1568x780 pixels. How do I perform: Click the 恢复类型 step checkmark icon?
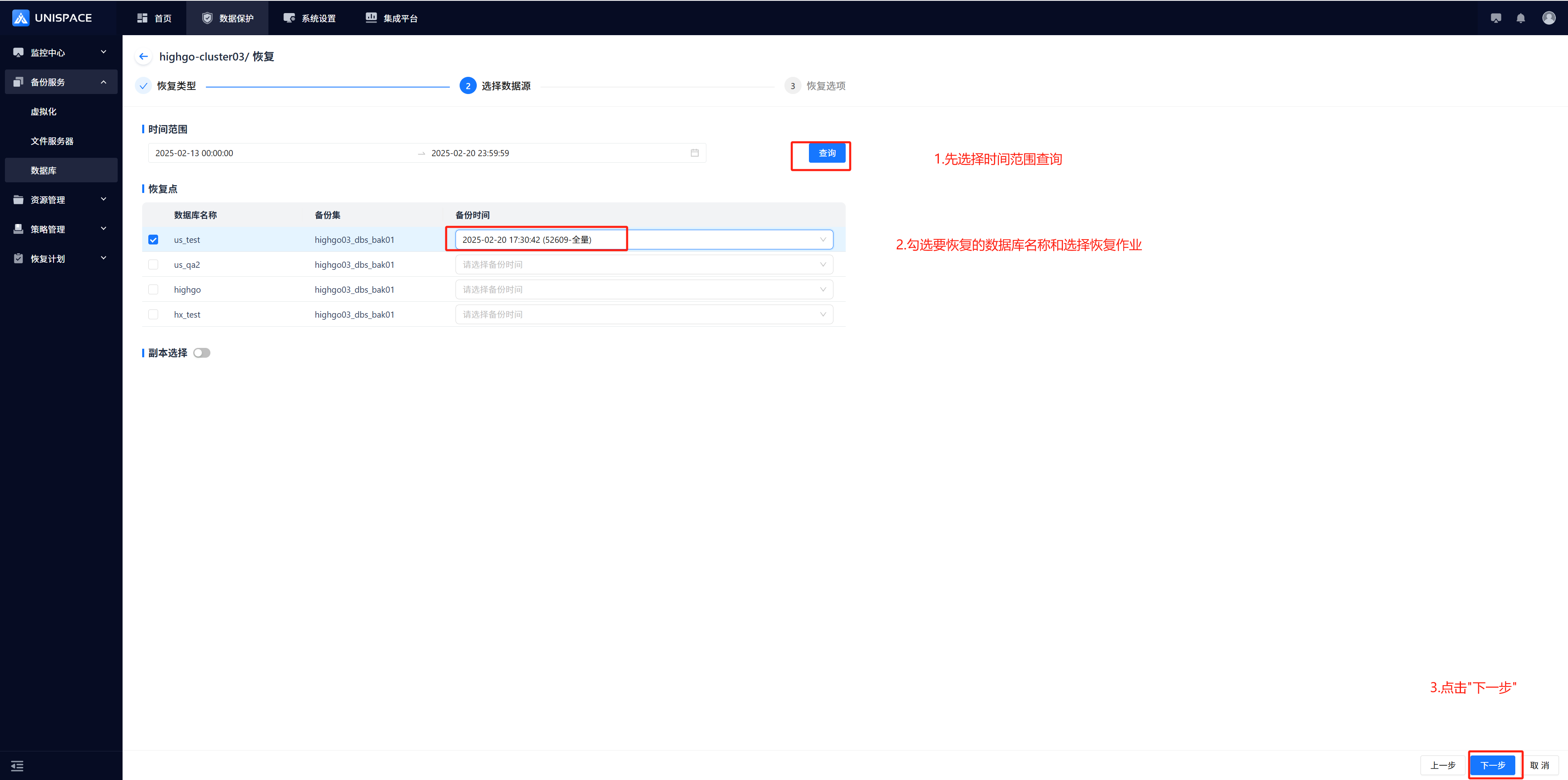144,86
